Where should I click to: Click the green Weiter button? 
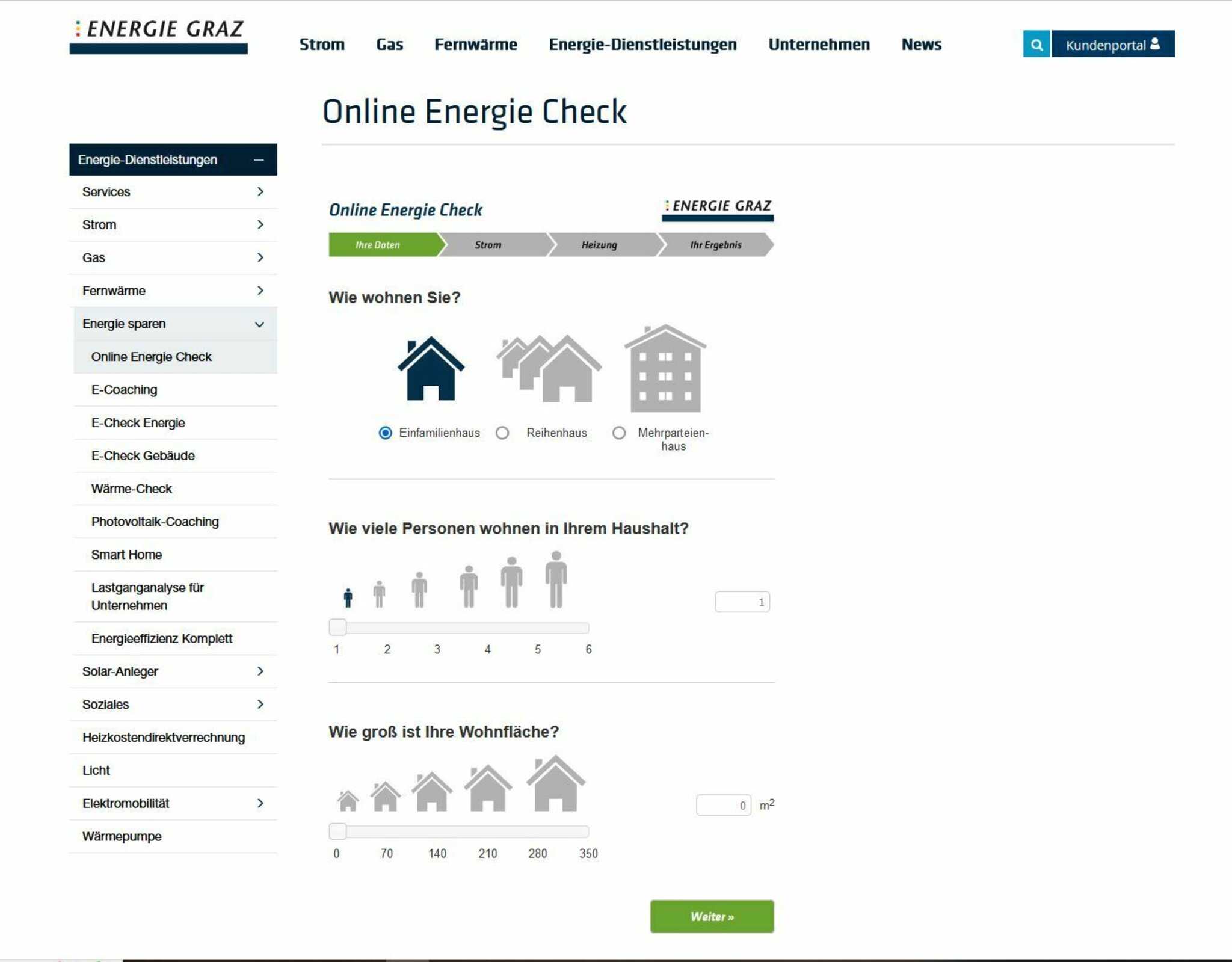[x=712, y=916]
